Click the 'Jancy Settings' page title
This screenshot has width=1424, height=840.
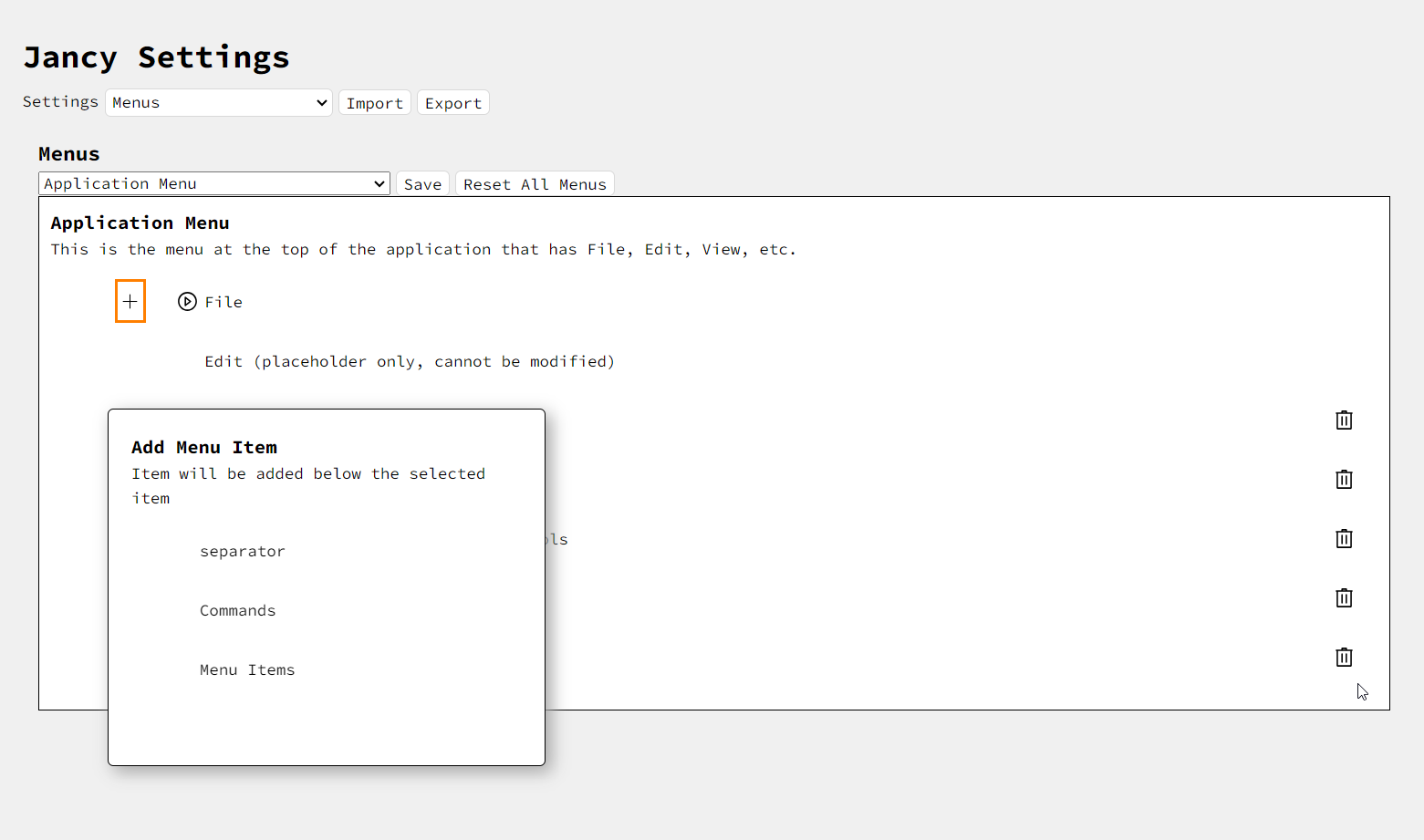(157, 57)
